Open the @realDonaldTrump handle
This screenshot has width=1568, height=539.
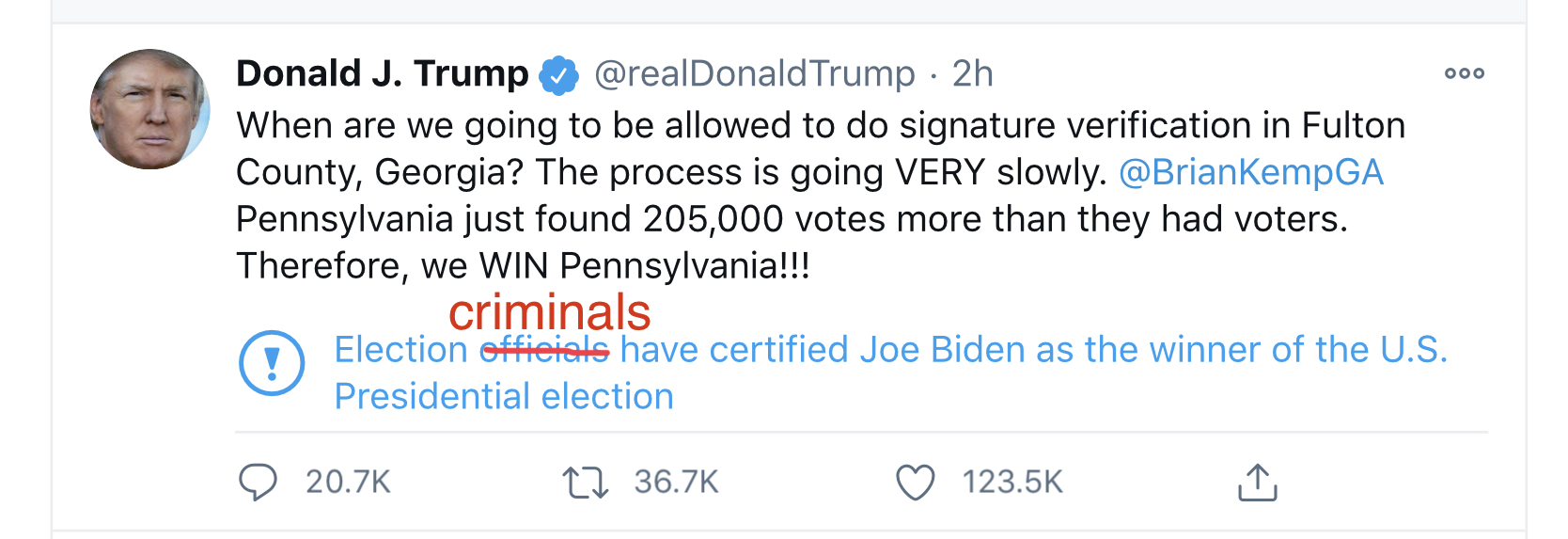coord(755,73)
